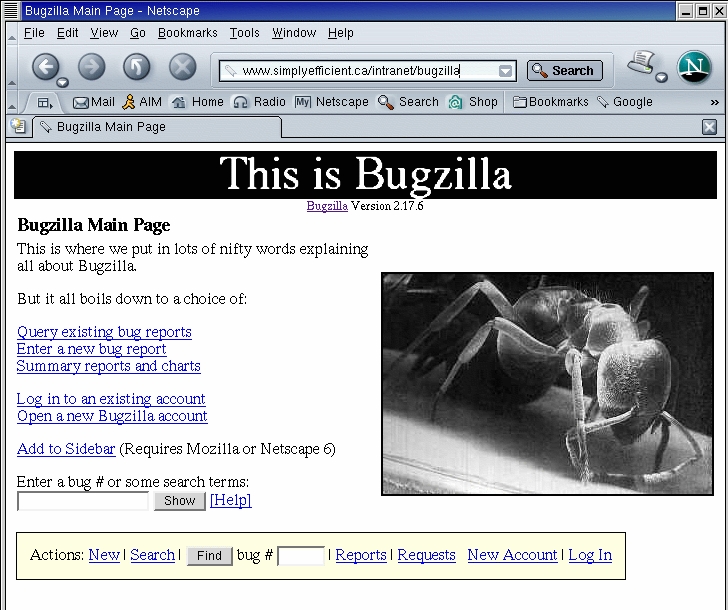728x610 pixels.
Task: Expand the URL bar history dropdown
Action: (x=506, y=71)
